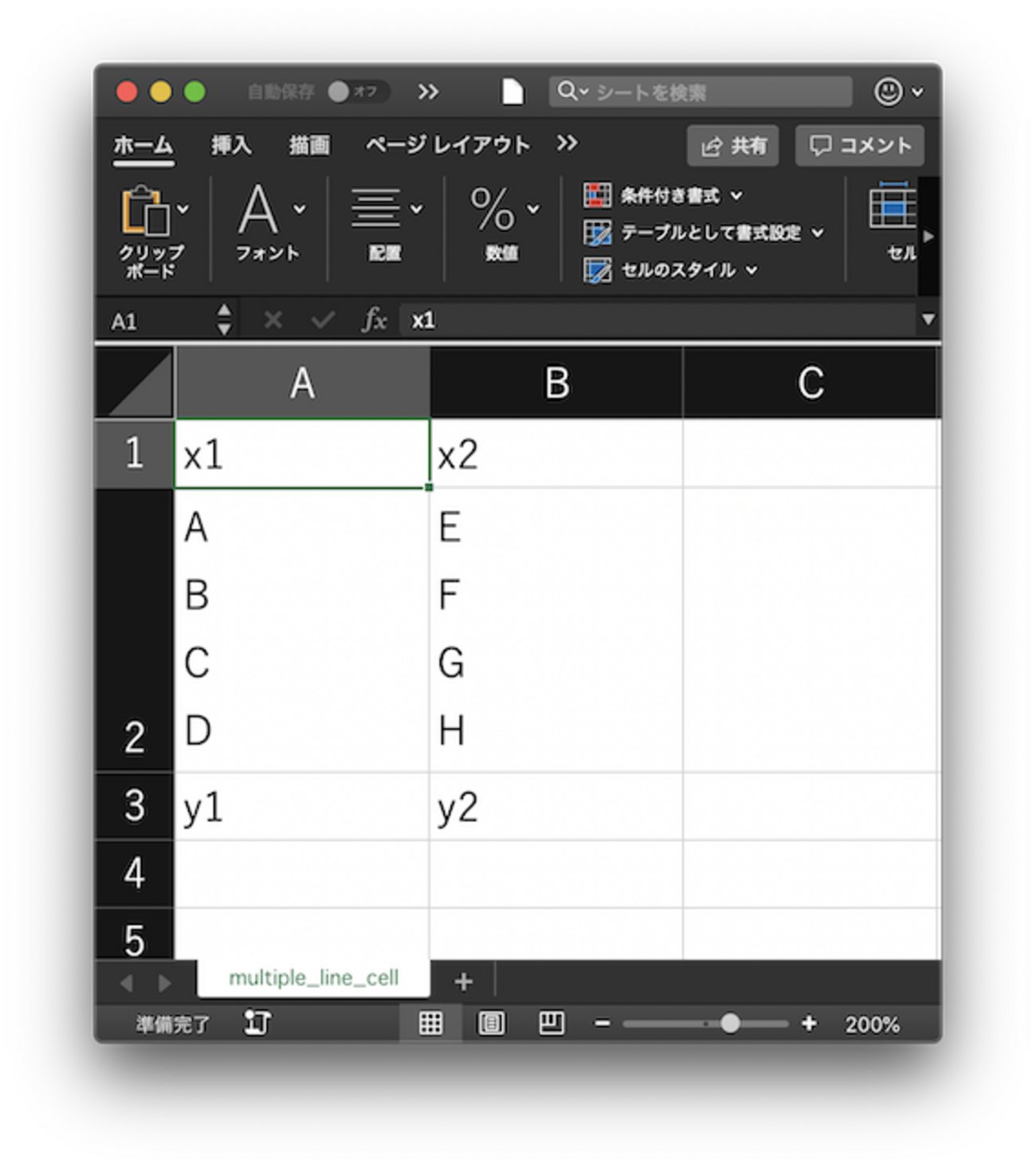This screenshot has width=1036, height=1168.
Task: Select row 4 header
Action: coord(134,874)
